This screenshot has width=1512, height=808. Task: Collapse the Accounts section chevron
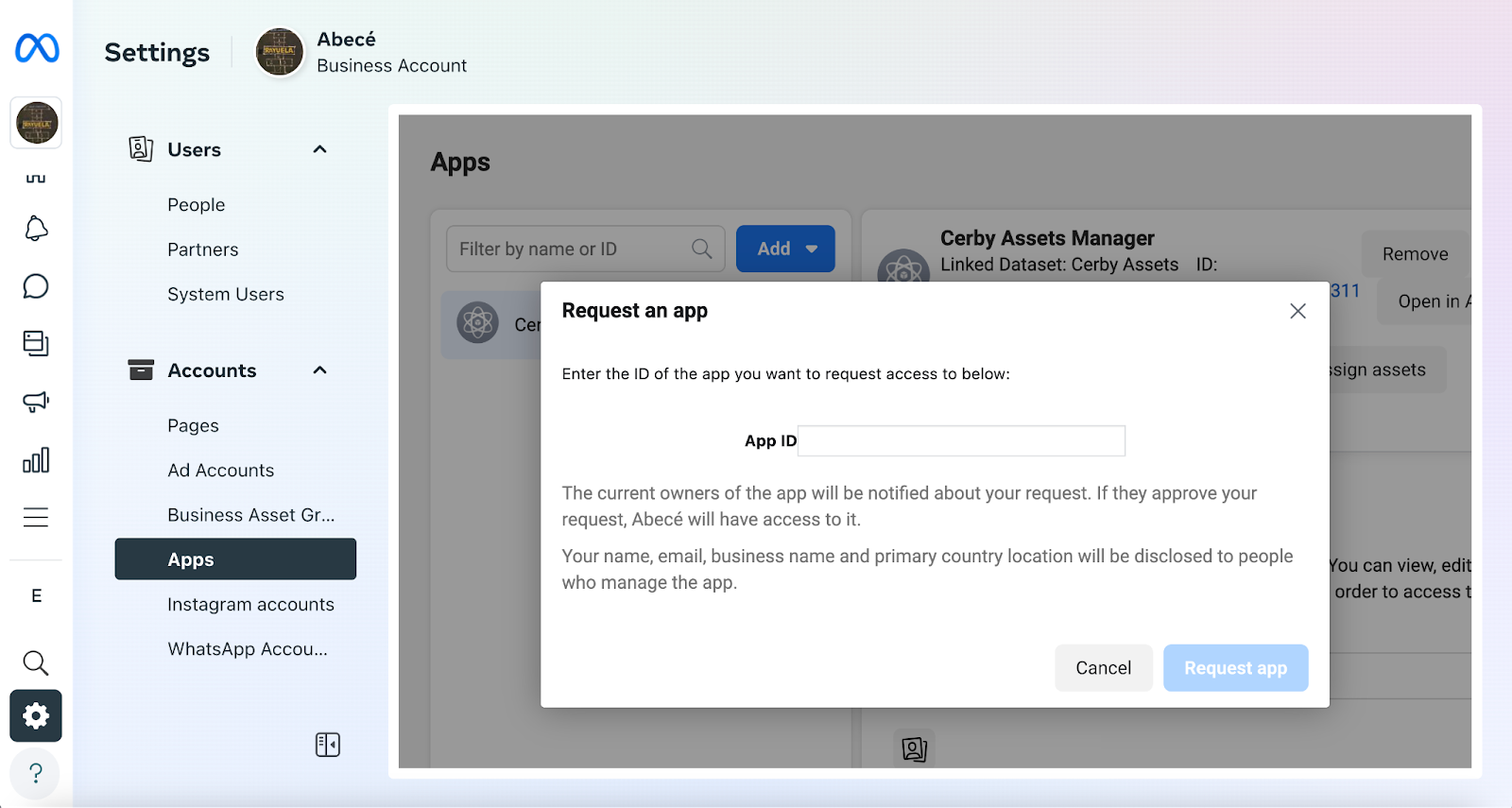pos(320,370)
